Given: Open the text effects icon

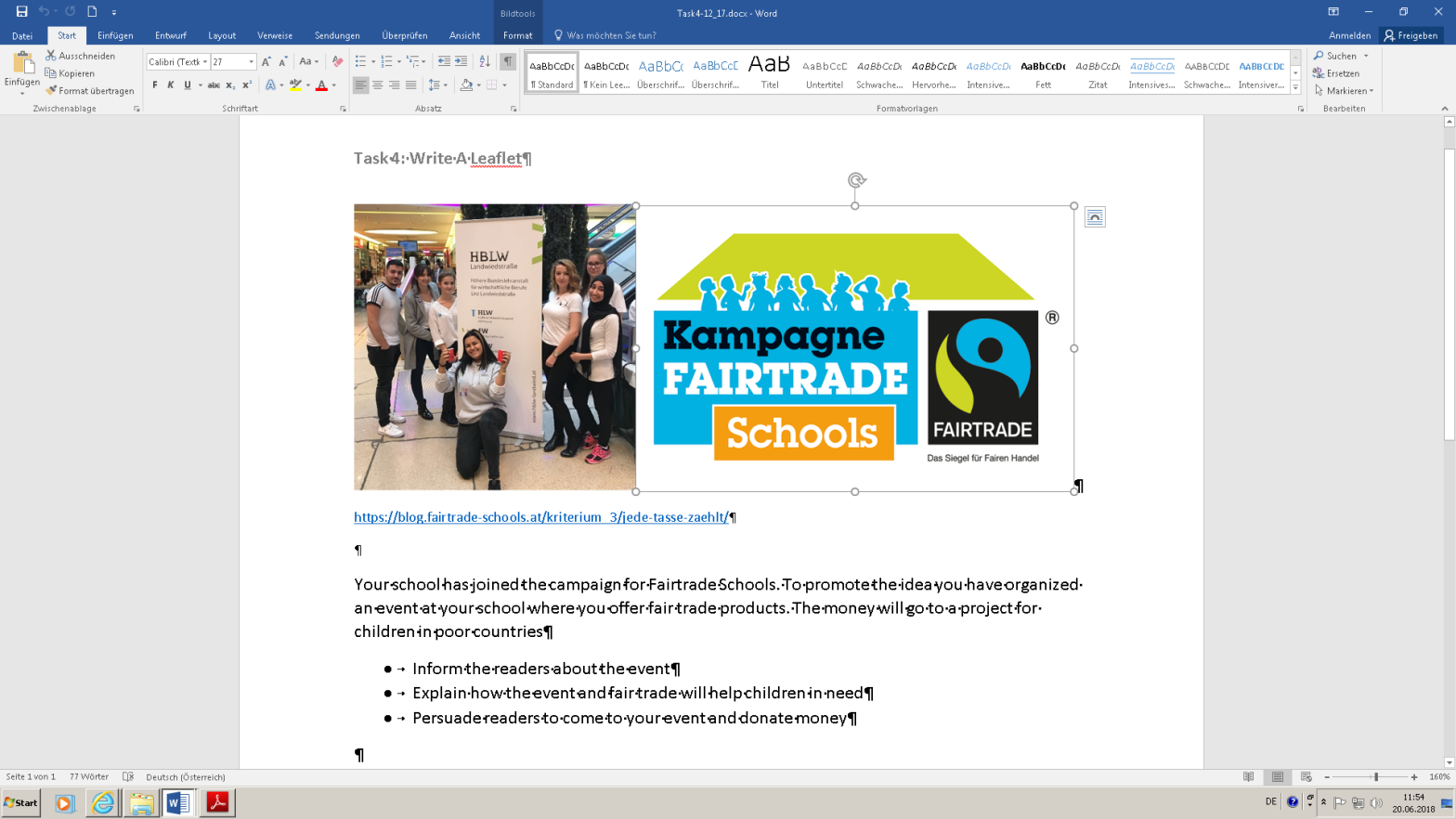Looking at the screenshot, I should pyautogui.click(x=270, y=85).
